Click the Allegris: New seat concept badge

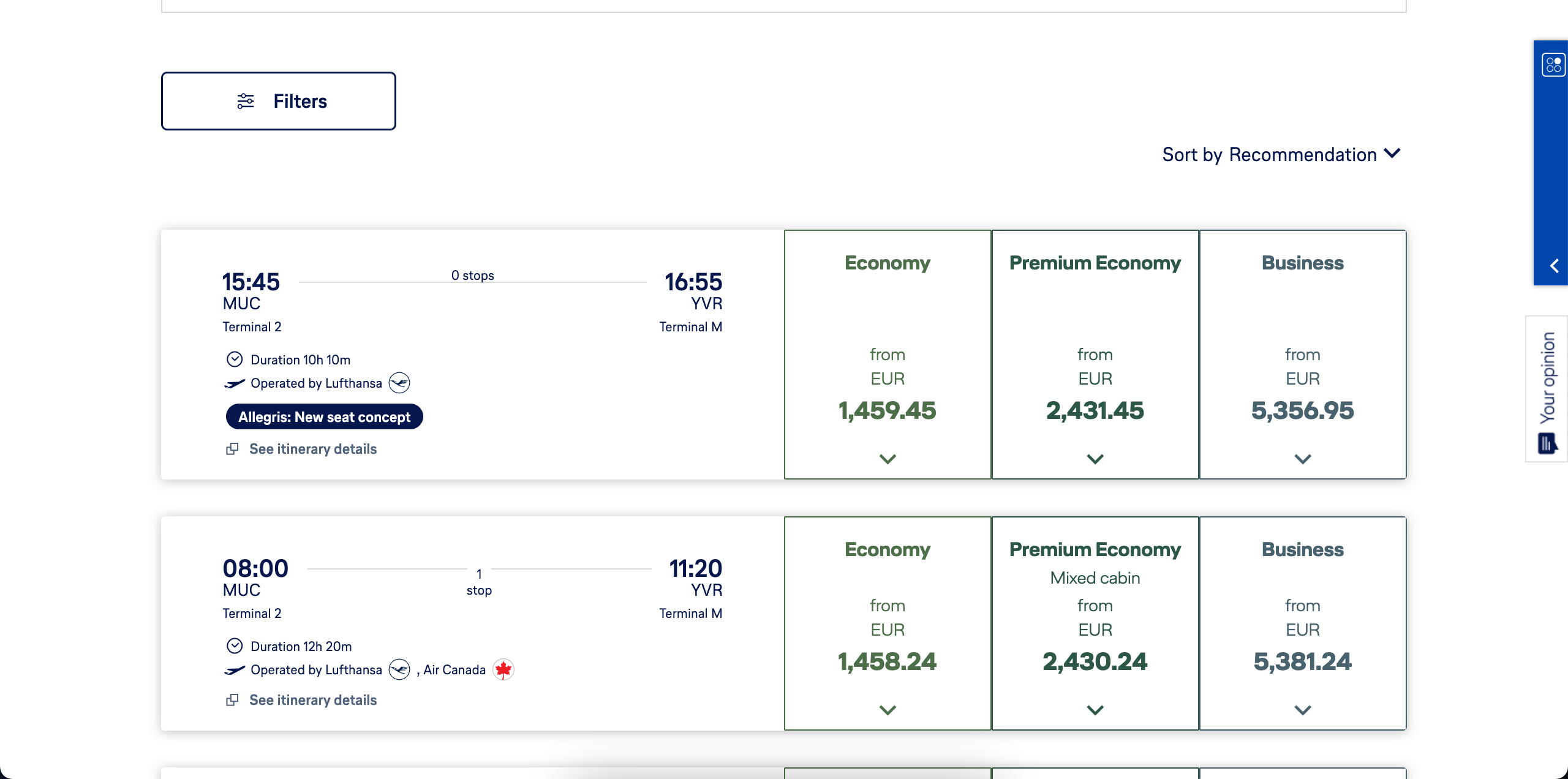click(x=324, y=417)
